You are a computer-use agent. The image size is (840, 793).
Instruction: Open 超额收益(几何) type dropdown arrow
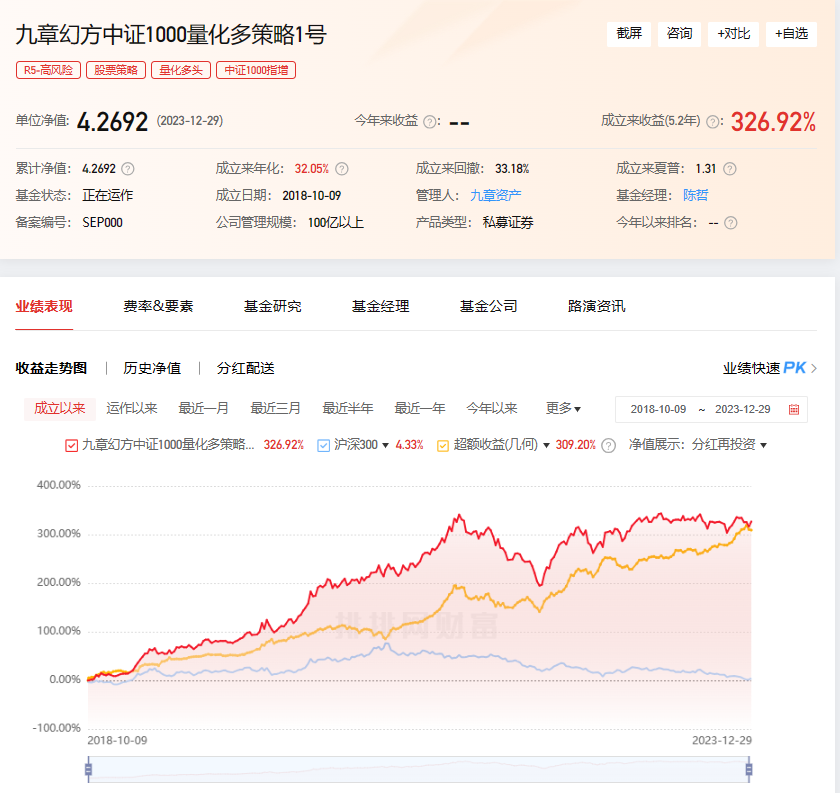click(546, 445)
